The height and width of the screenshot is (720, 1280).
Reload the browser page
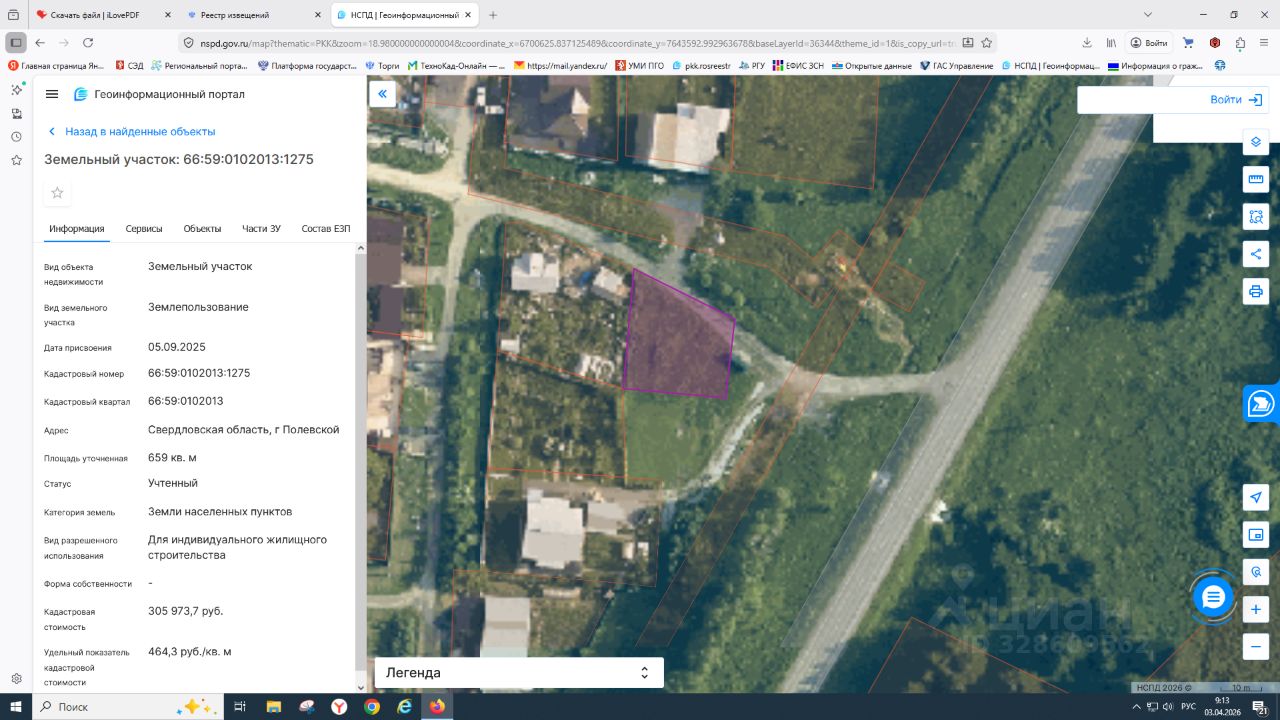tap(88, 43)
